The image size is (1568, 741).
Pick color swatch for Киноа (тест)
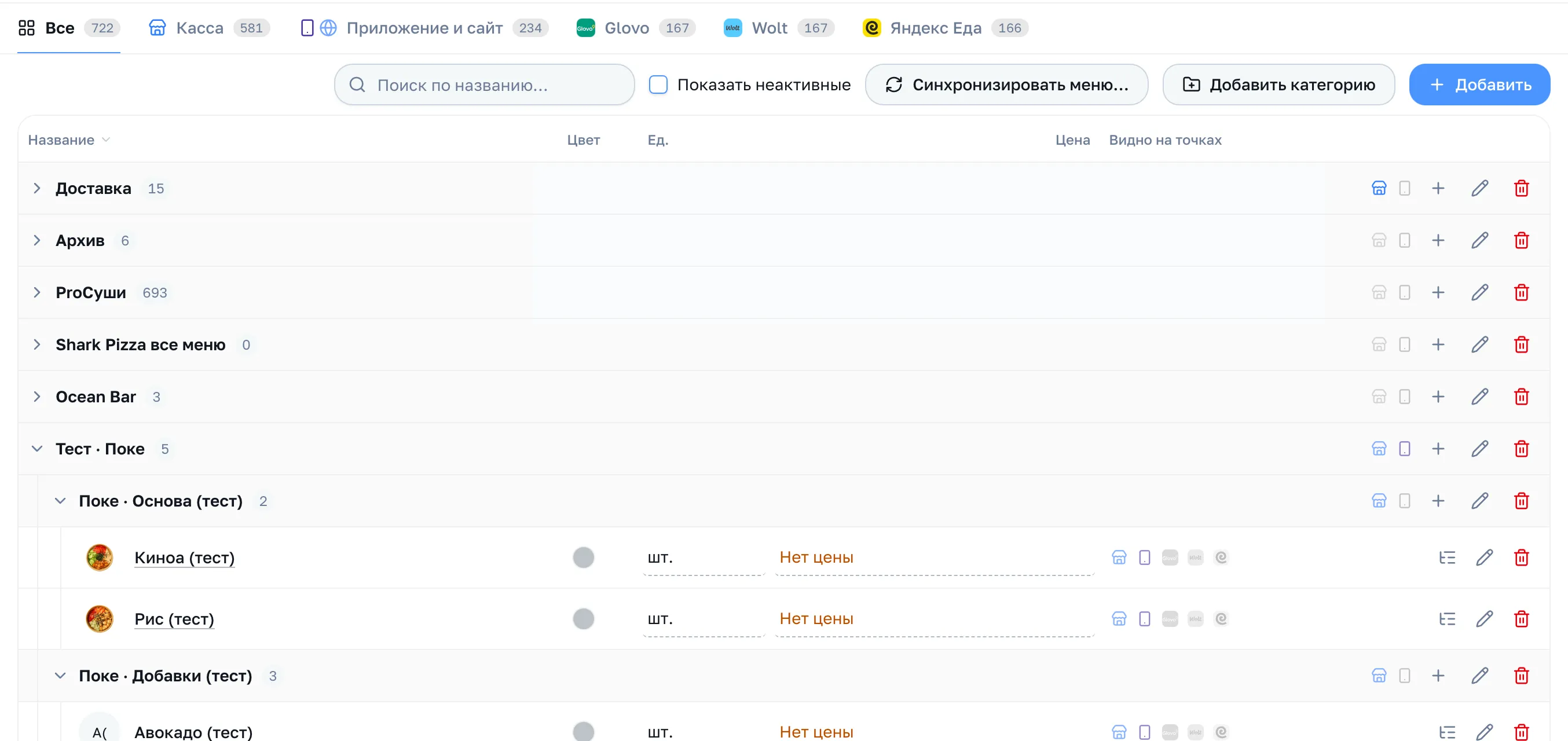[583, 557]
